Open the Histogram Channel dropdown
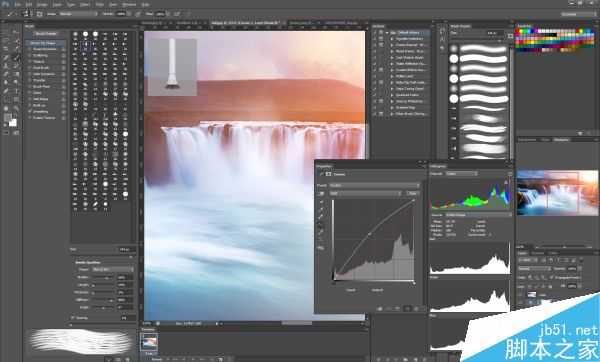600x362 pixels. click(x=462, y=174)
